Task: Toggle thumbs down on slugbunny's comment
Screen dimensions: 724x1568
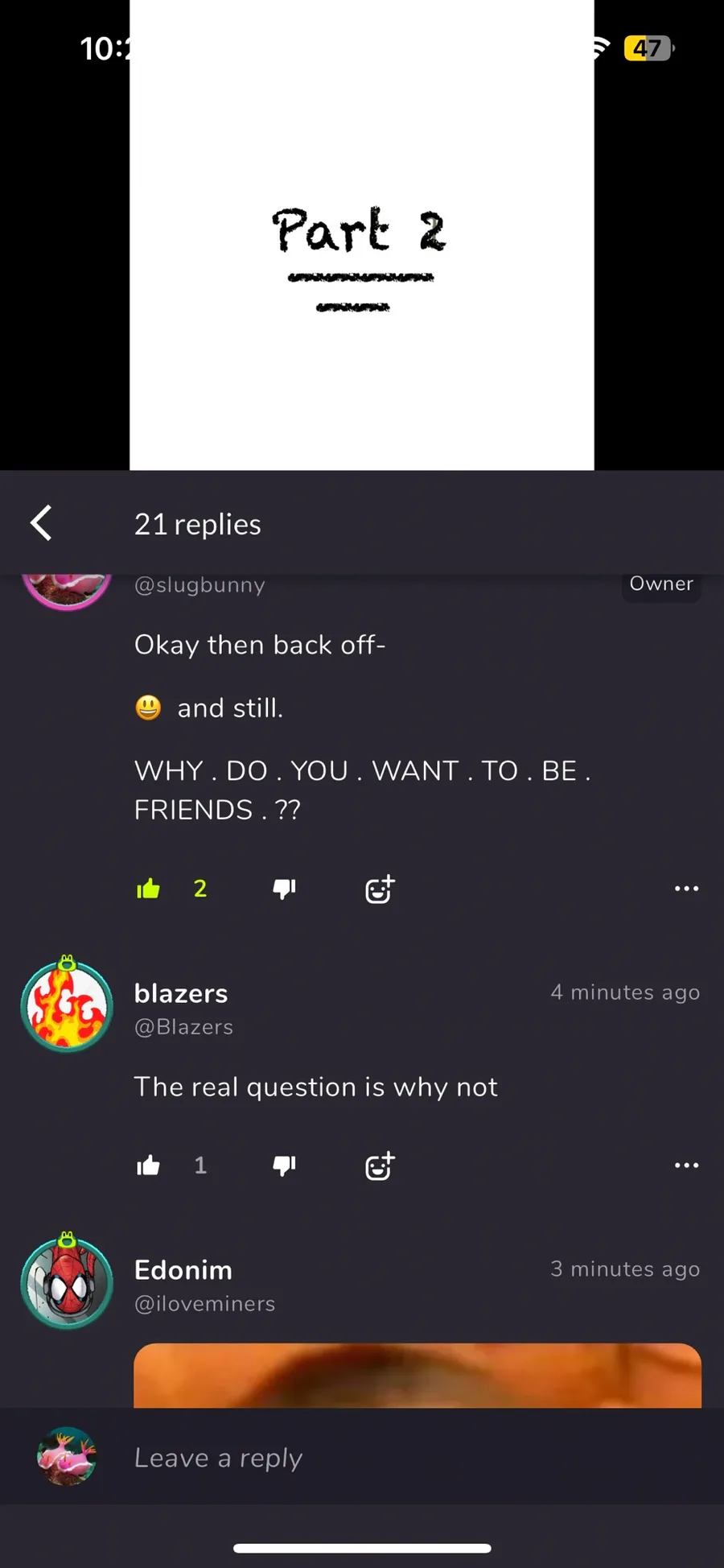Action: pos(285,889)
